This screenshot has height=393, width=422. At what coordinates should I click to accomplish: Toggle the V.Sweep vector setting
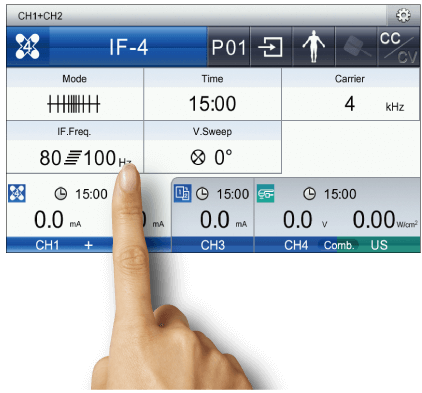[x=213, y=147]
